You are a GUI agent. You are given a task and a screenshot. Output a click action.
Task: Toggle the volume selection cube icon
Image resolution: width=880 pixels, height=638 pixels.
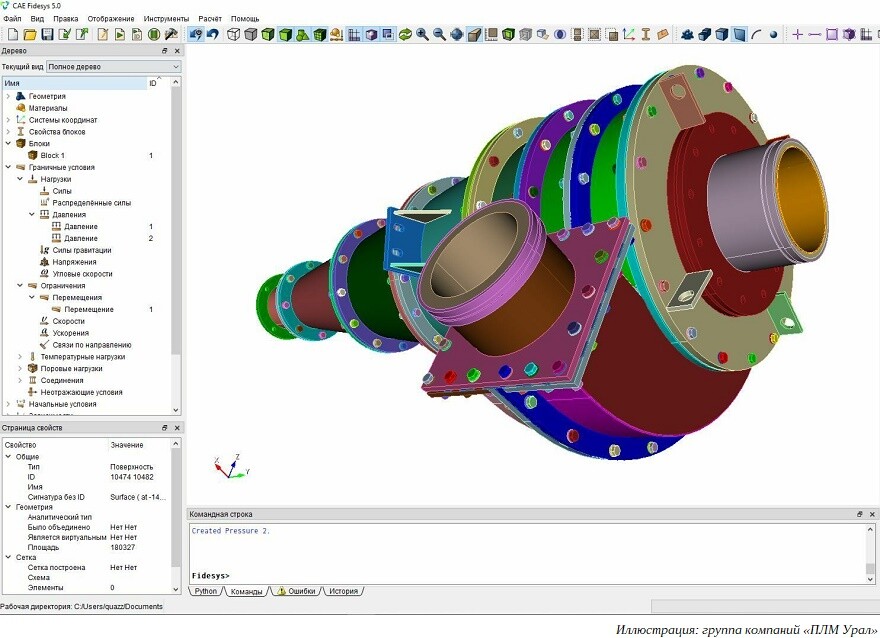pyautogui.click(x=722, y=35)
